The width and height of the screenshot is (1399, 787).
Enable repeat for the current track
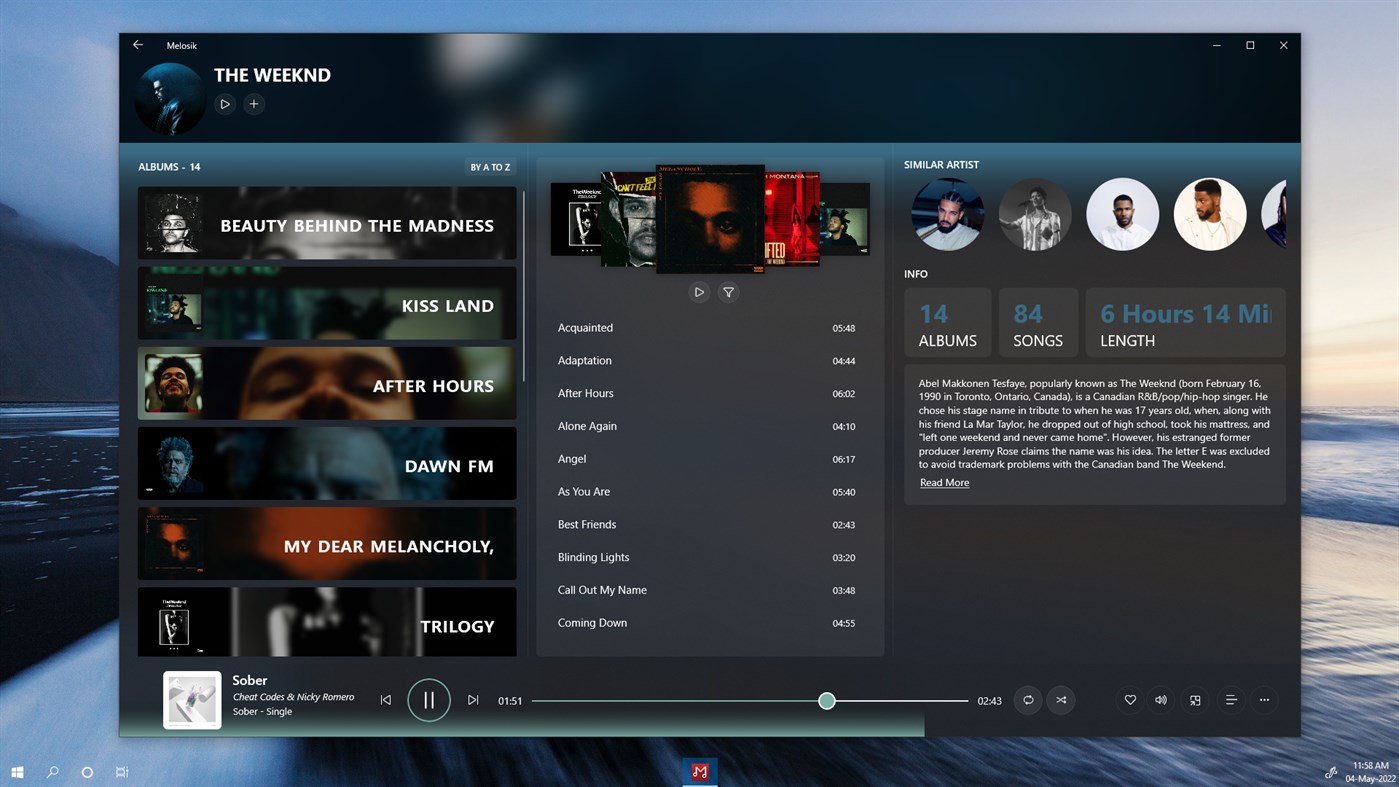[x=1028, y=700]
